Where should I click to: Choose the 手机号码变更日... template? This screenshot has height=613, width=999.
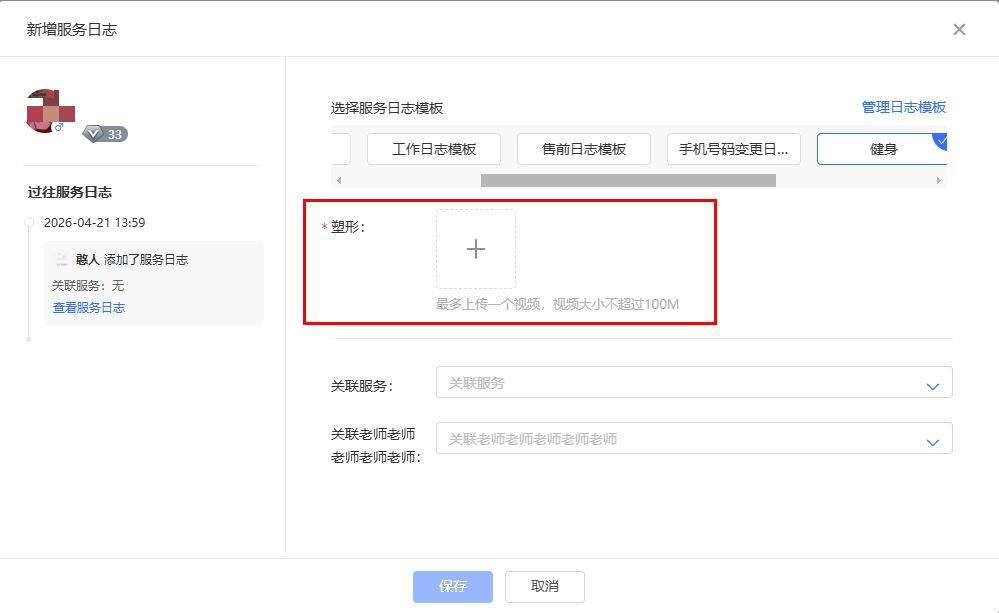(x=733, y=149)
